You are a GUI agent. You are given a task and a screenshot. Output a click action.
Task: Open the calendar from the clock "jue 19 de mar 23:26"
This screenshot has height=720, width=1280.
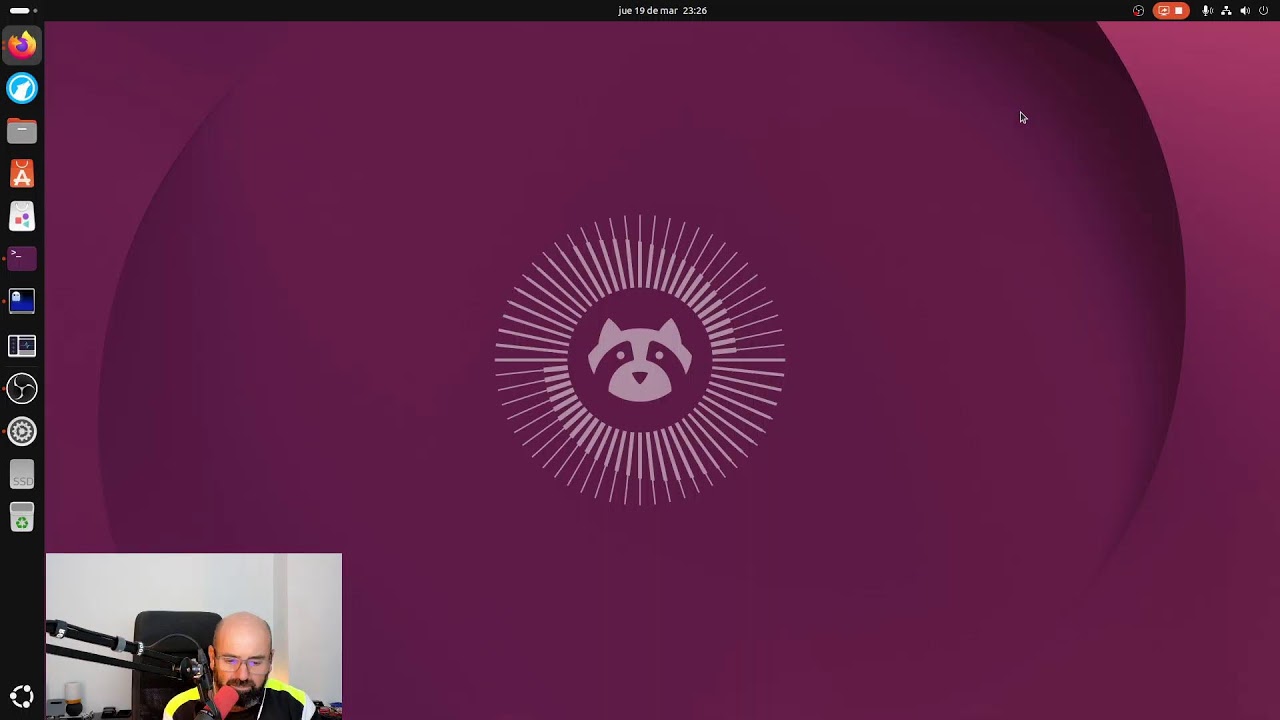click(x=662, y=10)
